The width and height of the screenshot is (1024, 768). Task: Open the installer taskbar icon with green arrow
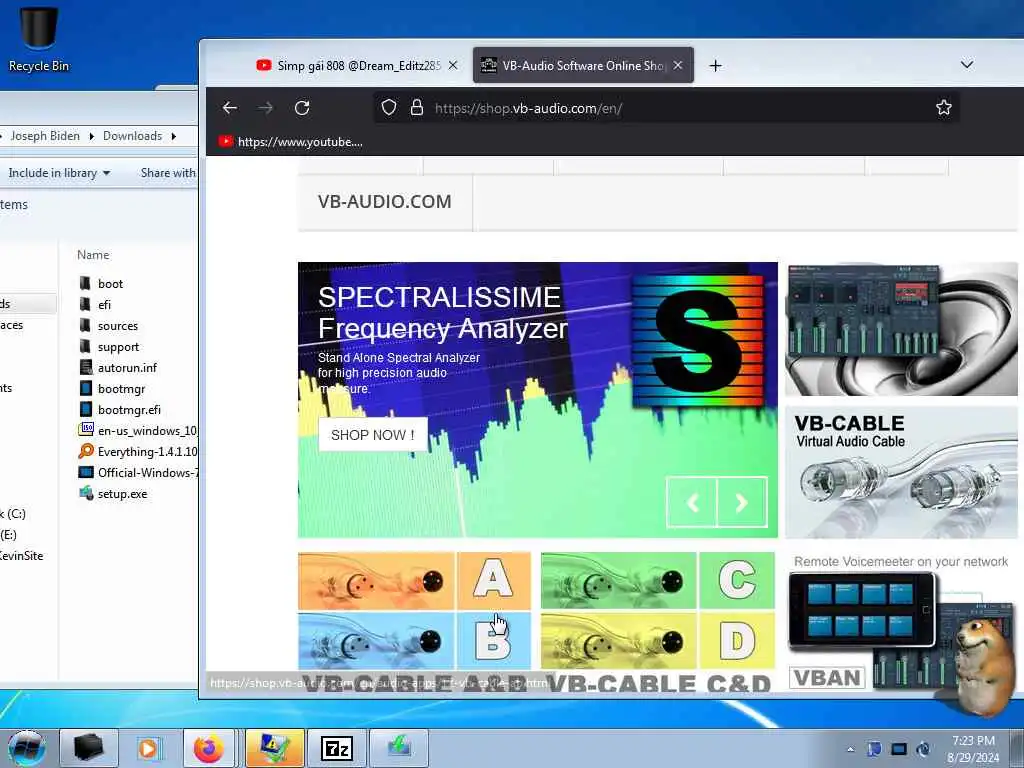[x=399, y=748]
